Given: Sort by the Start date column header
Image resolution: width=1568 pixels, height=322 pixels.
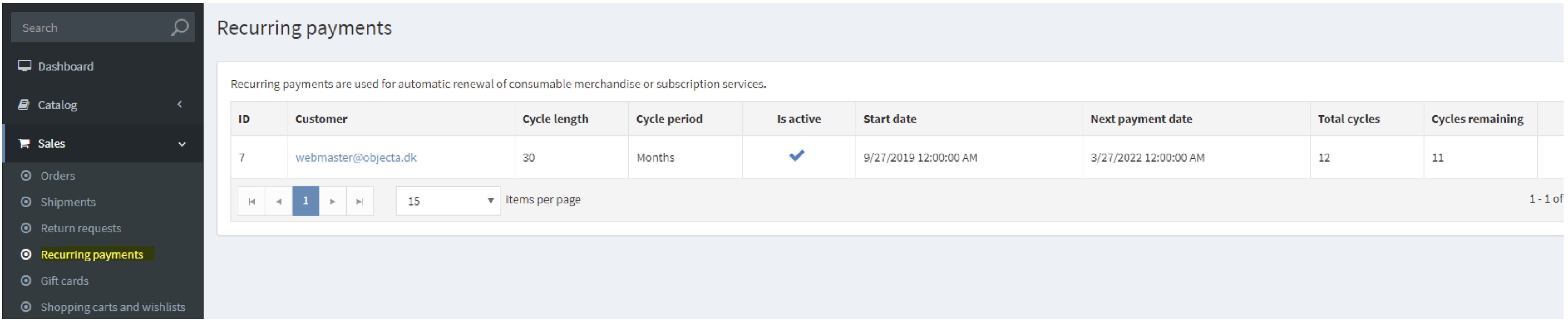Looking at the screenshot, I should pos(890,119).
